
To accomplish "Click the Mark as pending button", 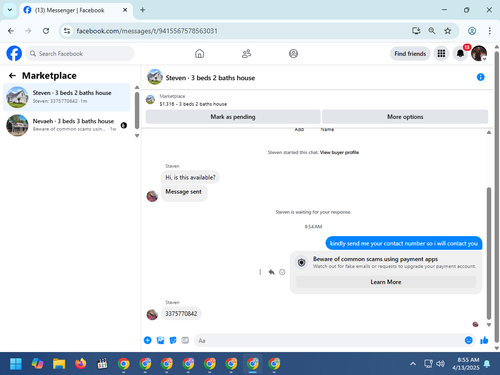I will pos(233,117).
